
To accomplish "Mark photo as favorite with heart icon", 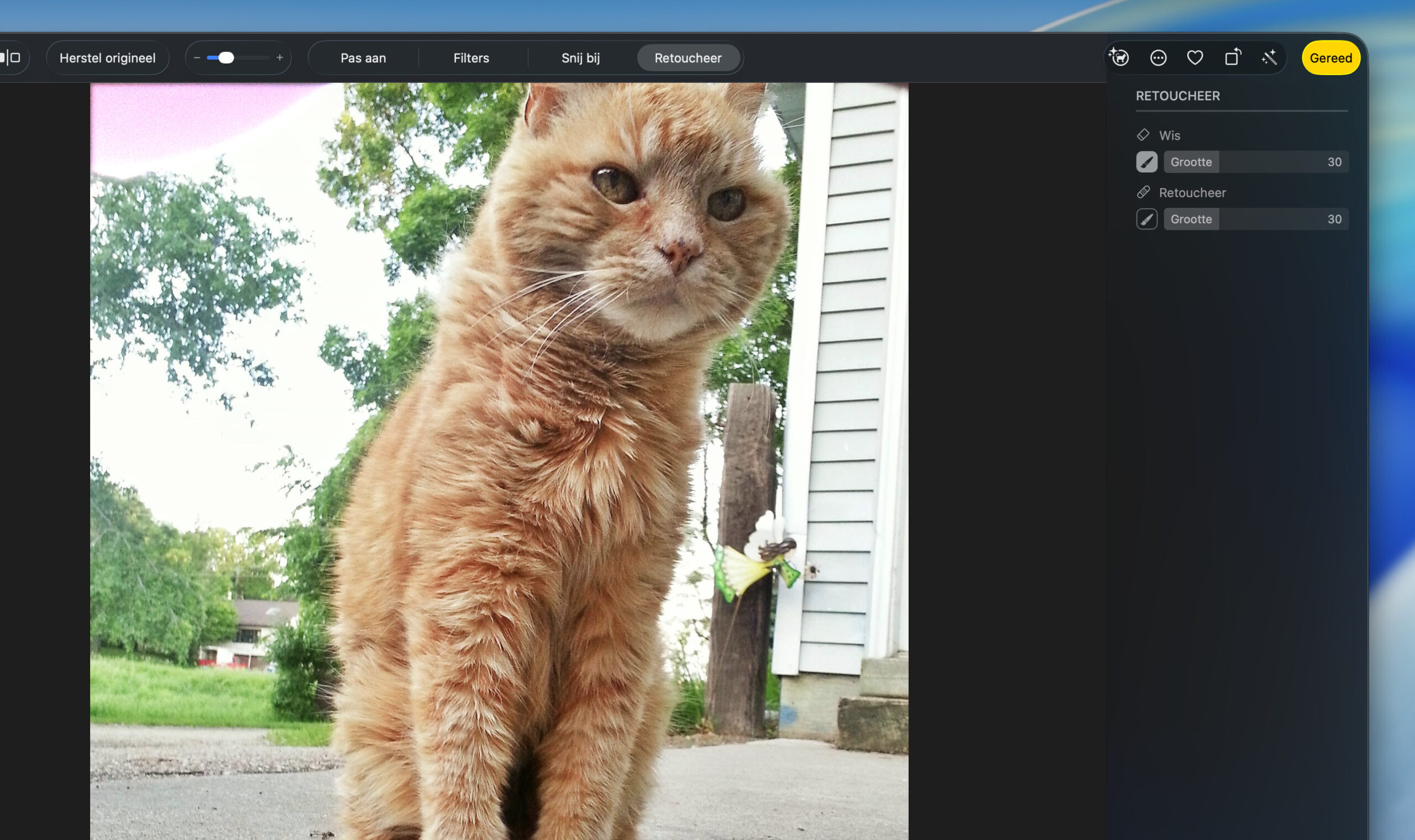I will tap(1195, 57).
